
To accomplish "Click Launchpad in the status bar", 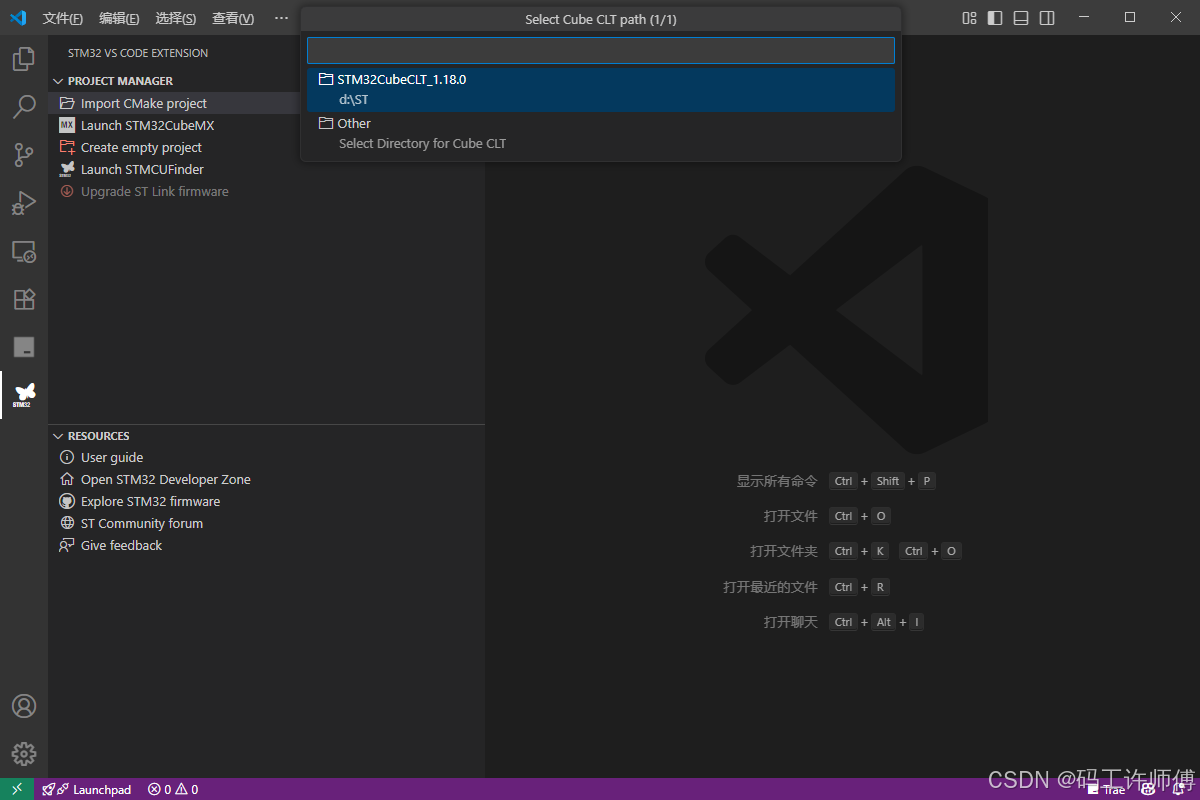I will 86,789.
